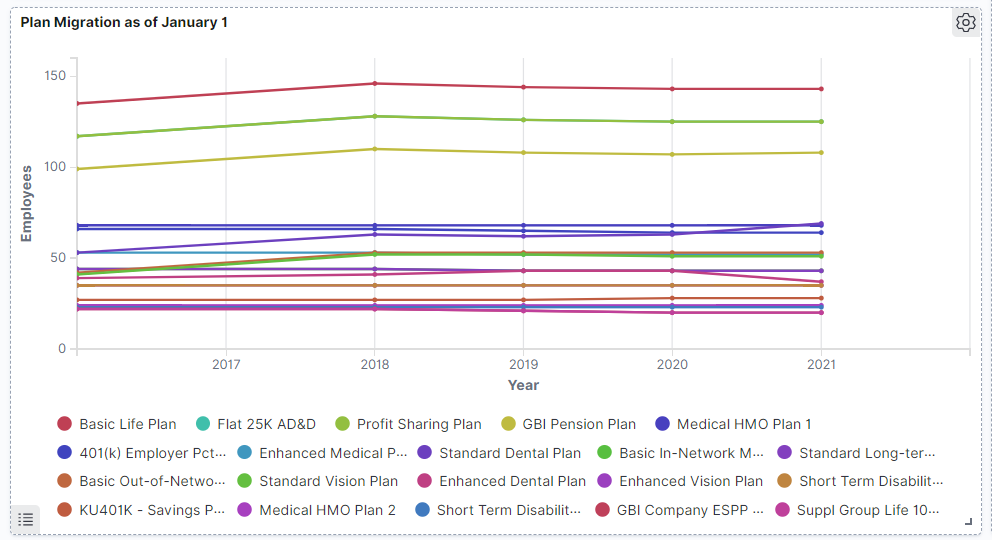Click the Medical HMO Plan 1 color dot
992x540 pixels.
[x=663, y=424]
